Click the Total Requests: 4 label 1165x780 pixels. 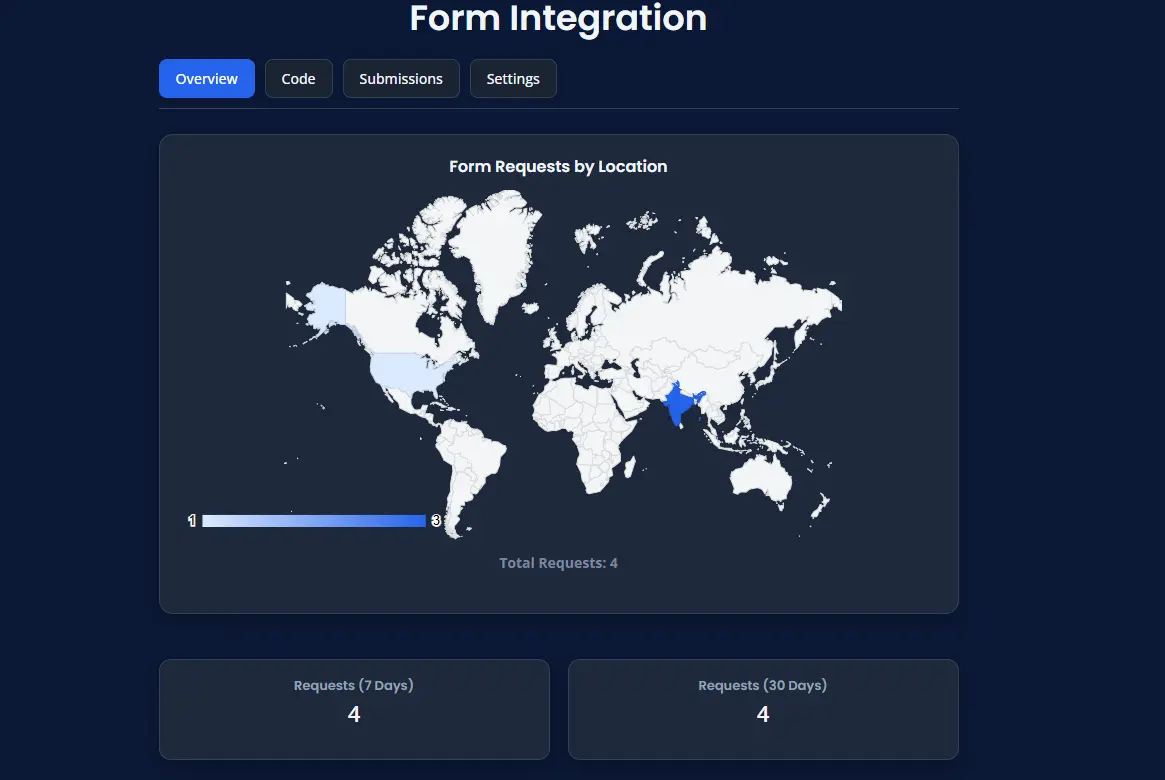558,562
